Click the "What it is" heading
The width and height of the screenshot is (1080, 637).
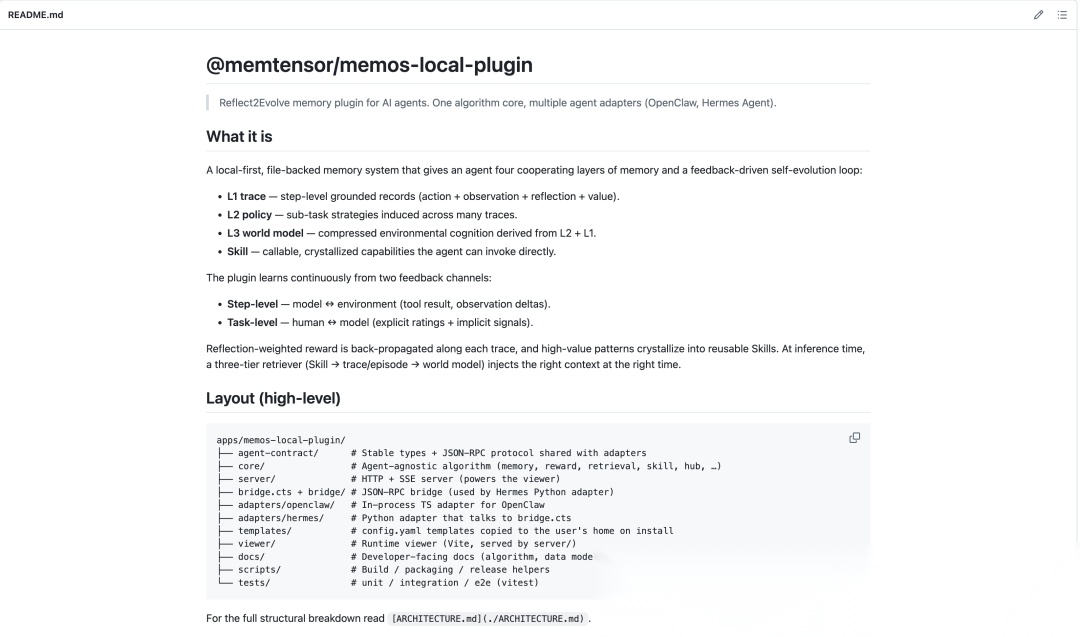[x=239, y=136]
